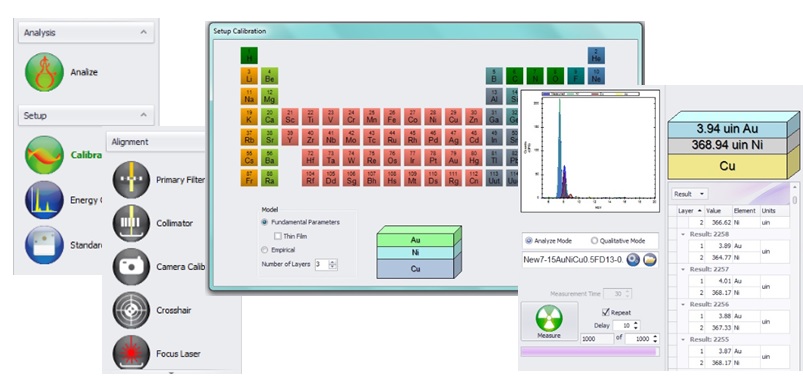Open the Energy spectrum icon
Screen dimensions: 803x391
click(x=45, y=200)
